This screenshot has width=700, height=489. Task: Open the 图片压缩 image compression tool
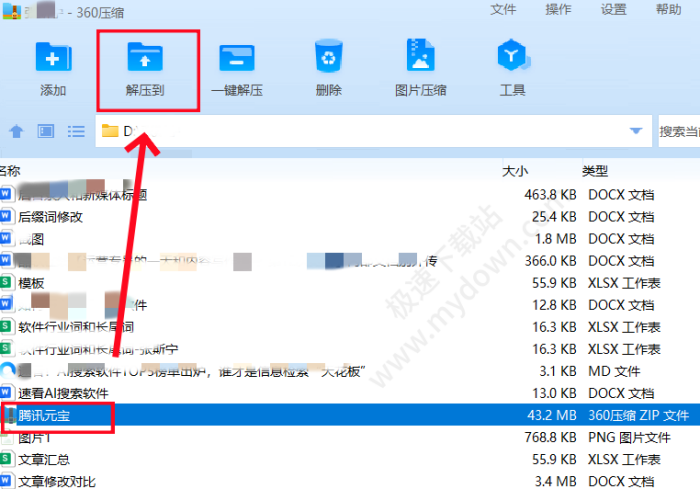421,55
